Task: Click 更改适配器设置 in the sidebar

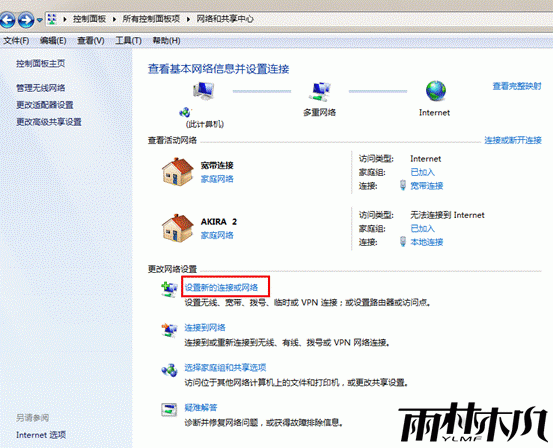Action: click(x=45, y=105)
